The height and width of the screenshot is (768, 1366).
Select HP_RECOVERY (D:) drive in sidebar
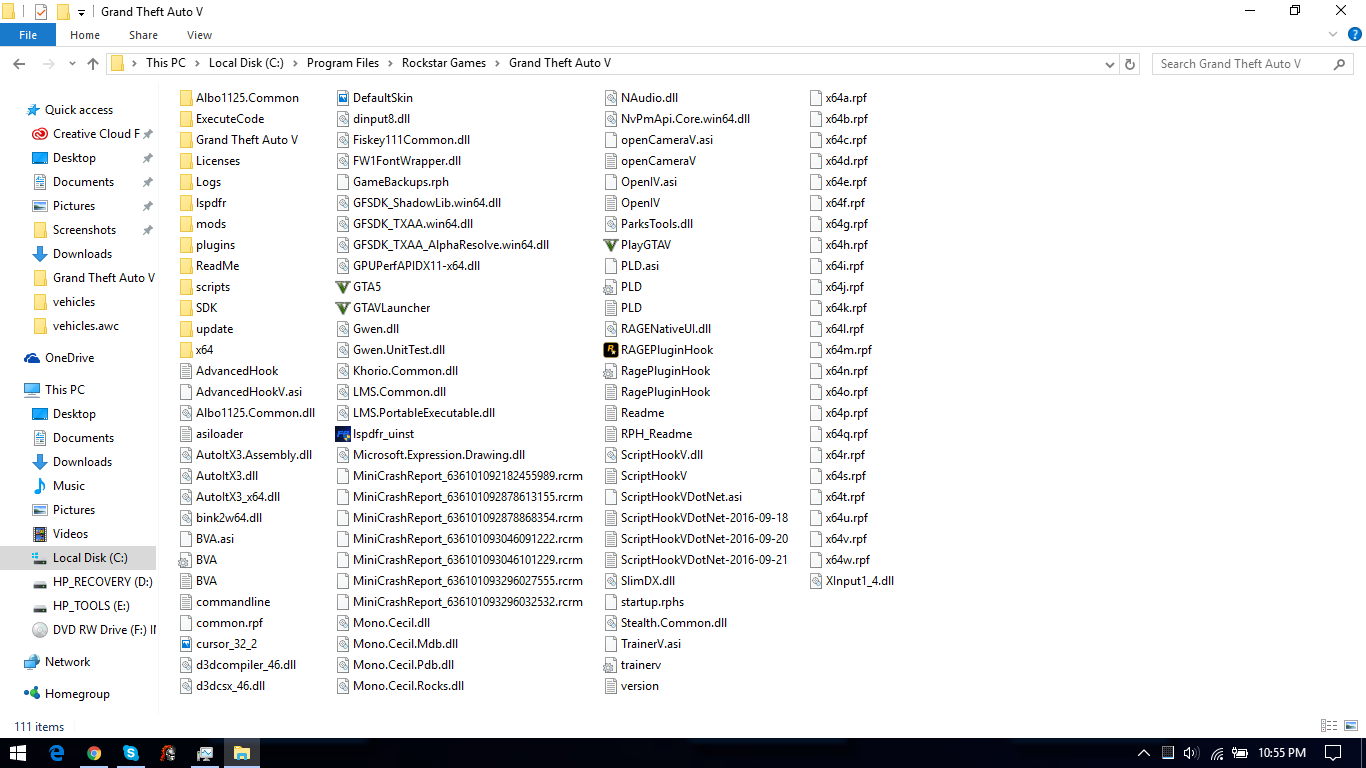point(92,582)
